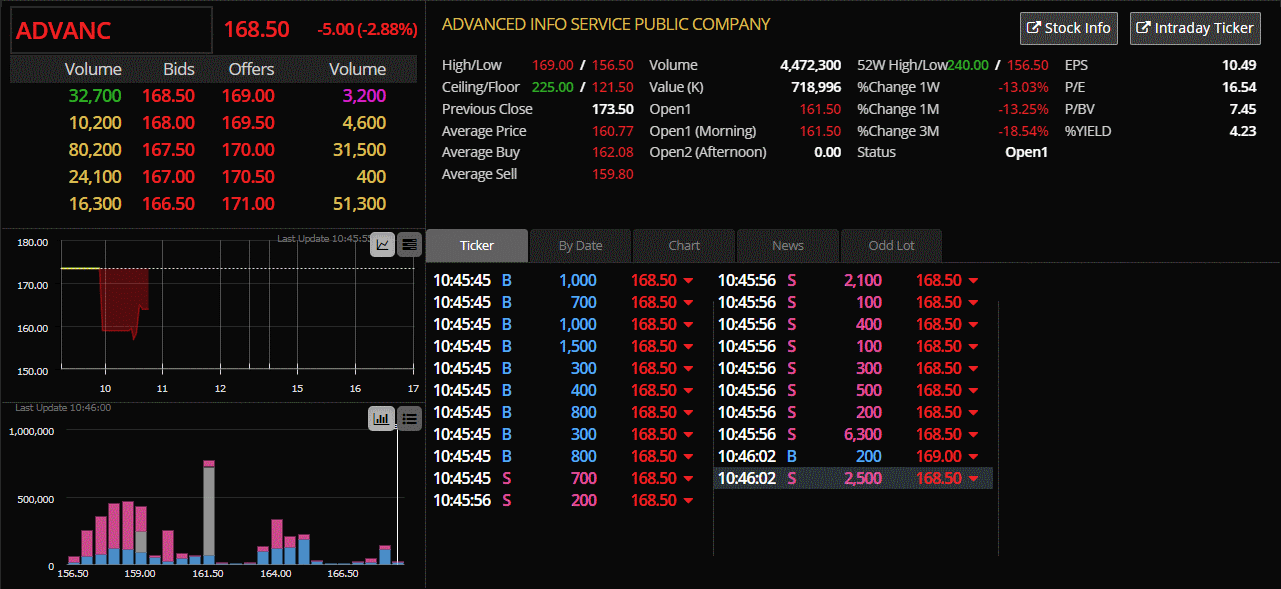Select ticker row 10:45:56 S 2,100

pyautogui.click(x=854, y=280)
